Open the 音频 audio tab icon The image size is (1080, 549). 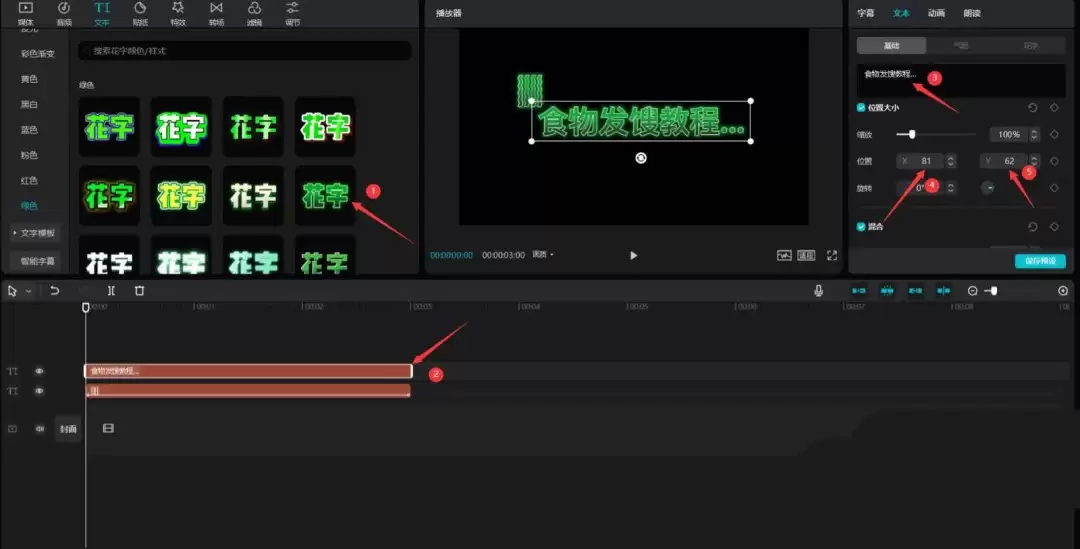pos(63,13)
